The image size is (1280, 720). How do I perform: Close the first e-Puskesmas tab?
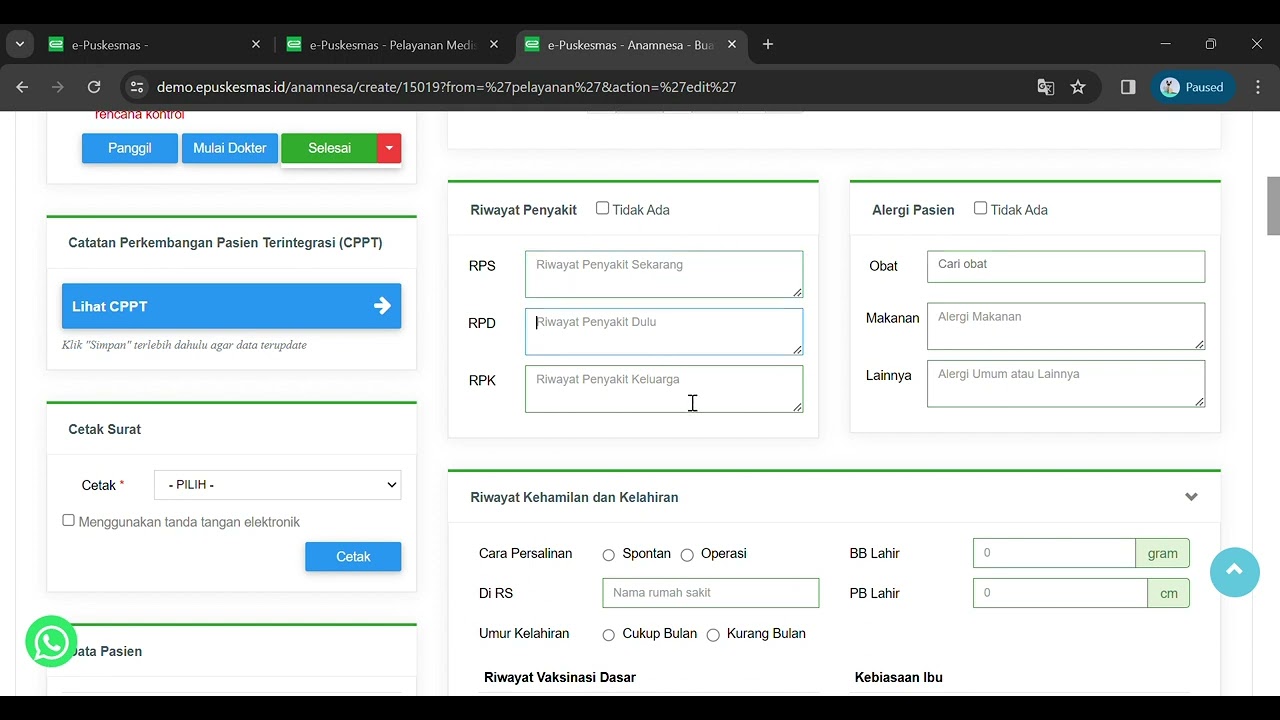click(255, 44)
